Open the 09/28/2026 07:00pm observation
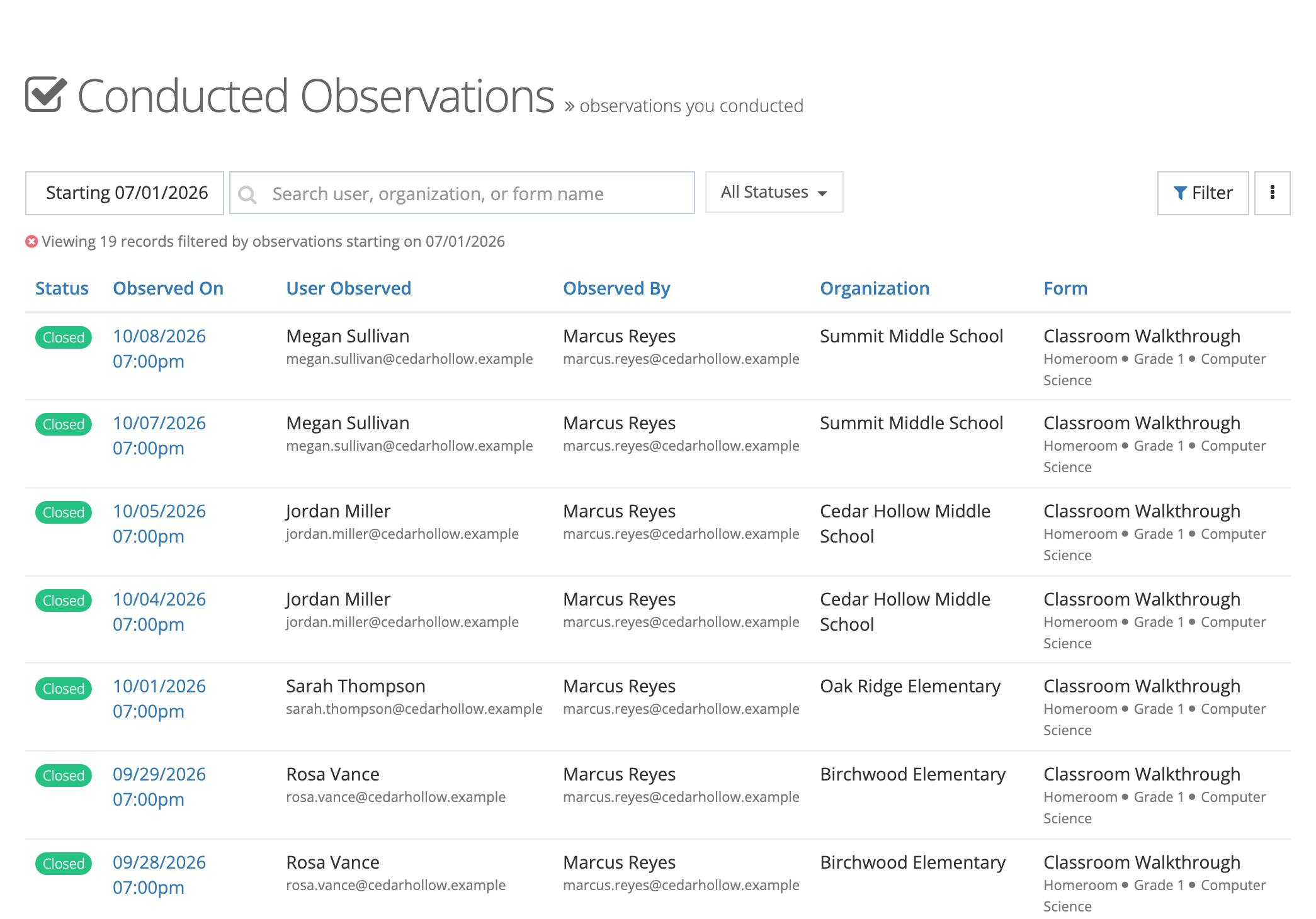This screenshot has width=1316, height=919. click(x=159, y=875)
